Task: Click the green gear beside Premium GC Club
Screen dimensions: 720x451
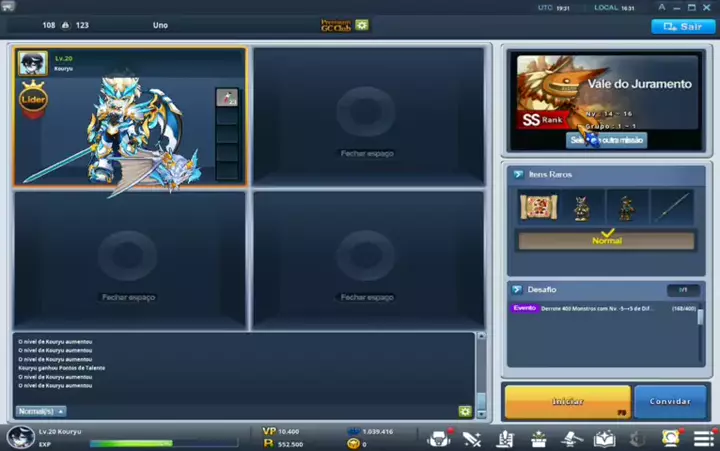Action: 362,25
